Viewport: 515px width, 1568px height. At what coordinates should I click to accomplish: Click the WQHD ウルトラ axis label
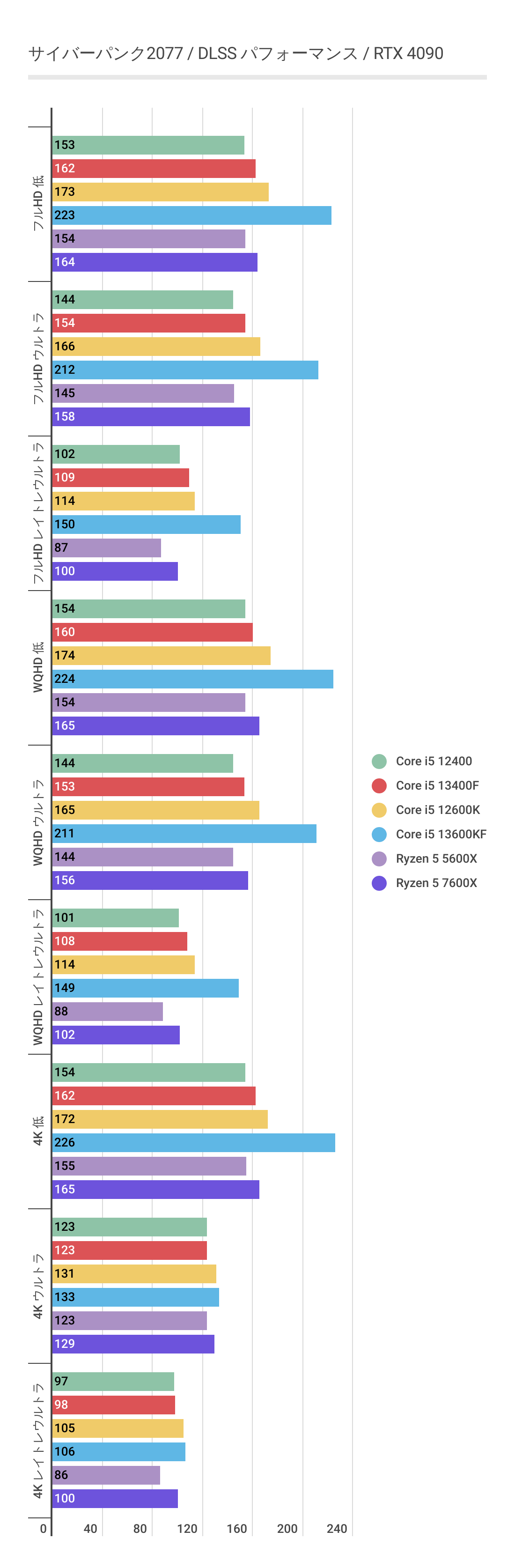point(38,822)
